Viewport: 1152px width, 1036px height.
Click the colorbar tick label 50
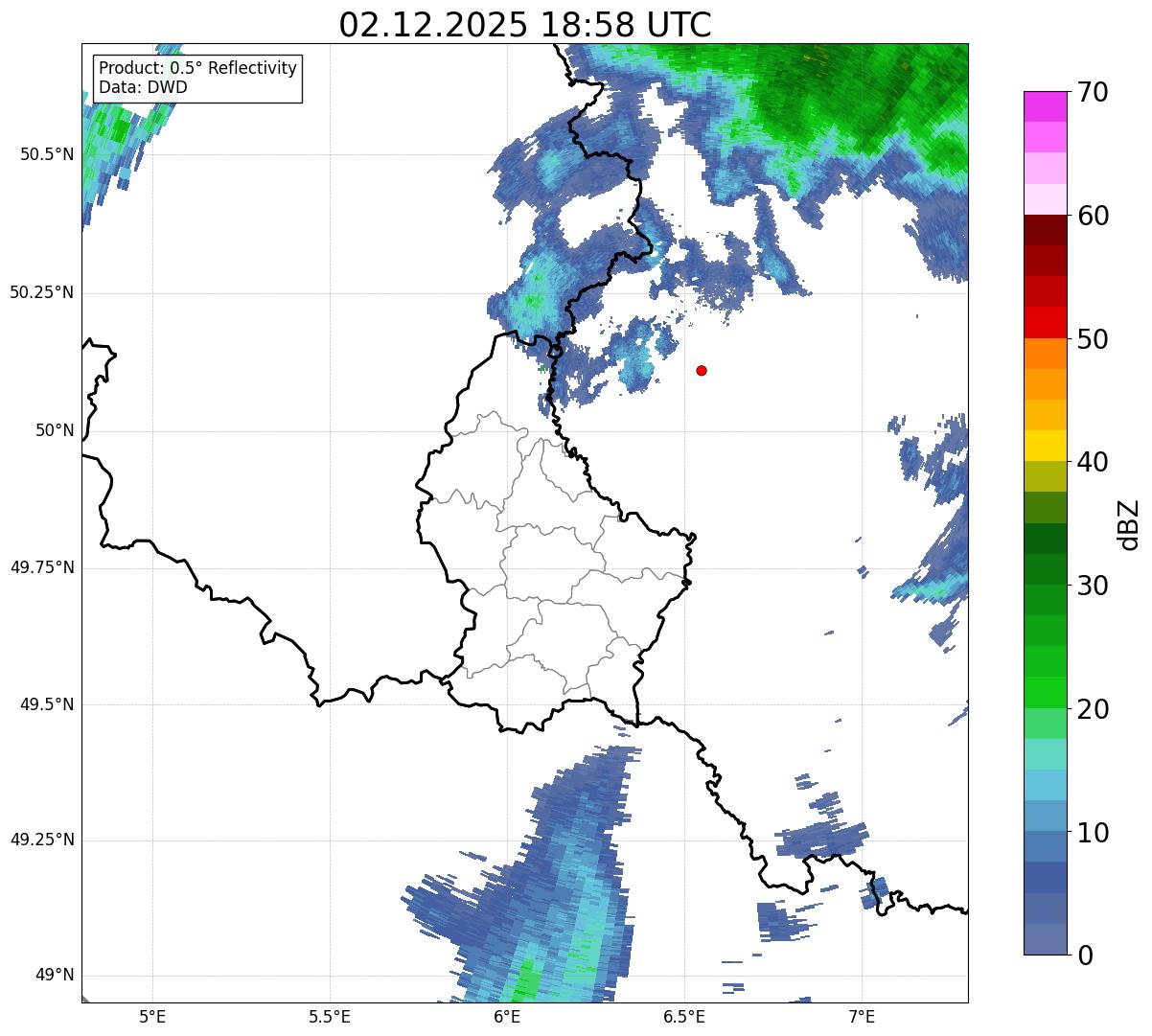1092,339
